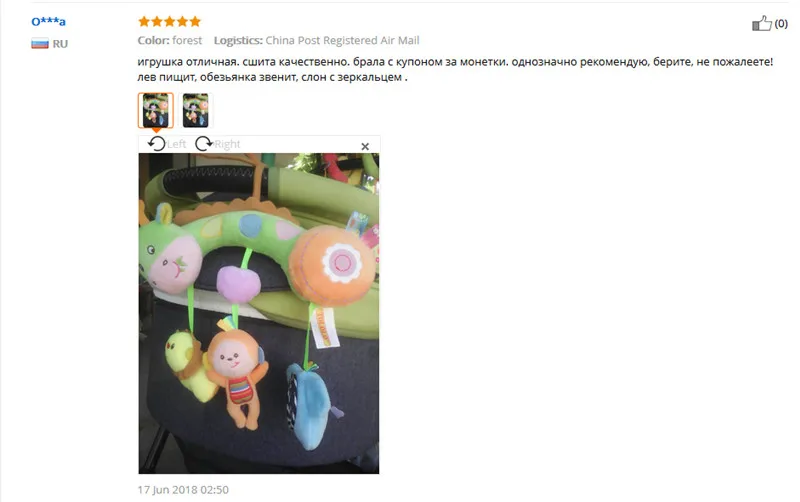This screenshot has height=502, width=800.
Task: Click the review date 17 Jun 2018
Action: pyautogui.click(x=183, y=490)
